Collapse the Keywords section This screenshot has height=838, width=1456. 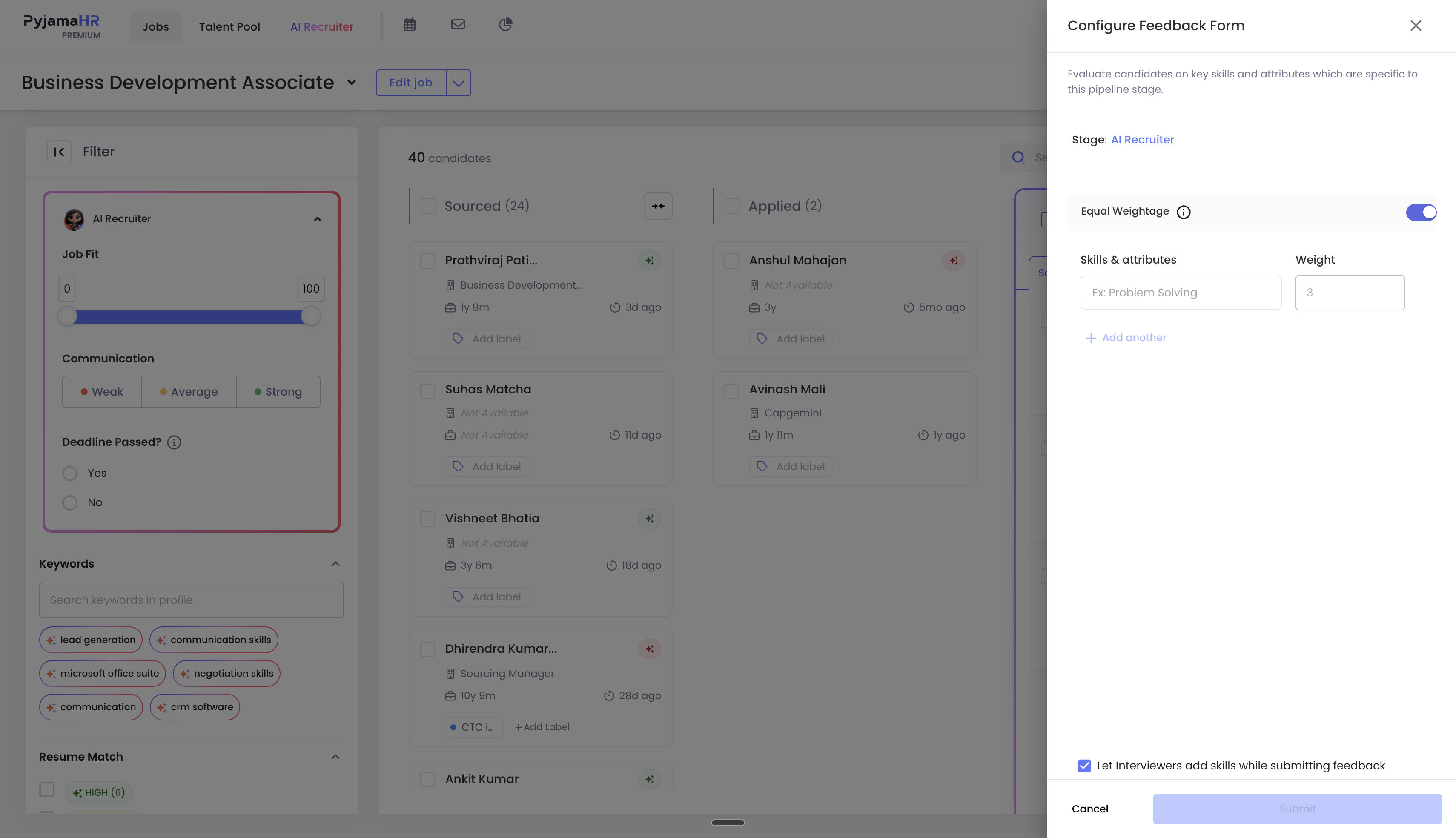(x=335, y=564)
